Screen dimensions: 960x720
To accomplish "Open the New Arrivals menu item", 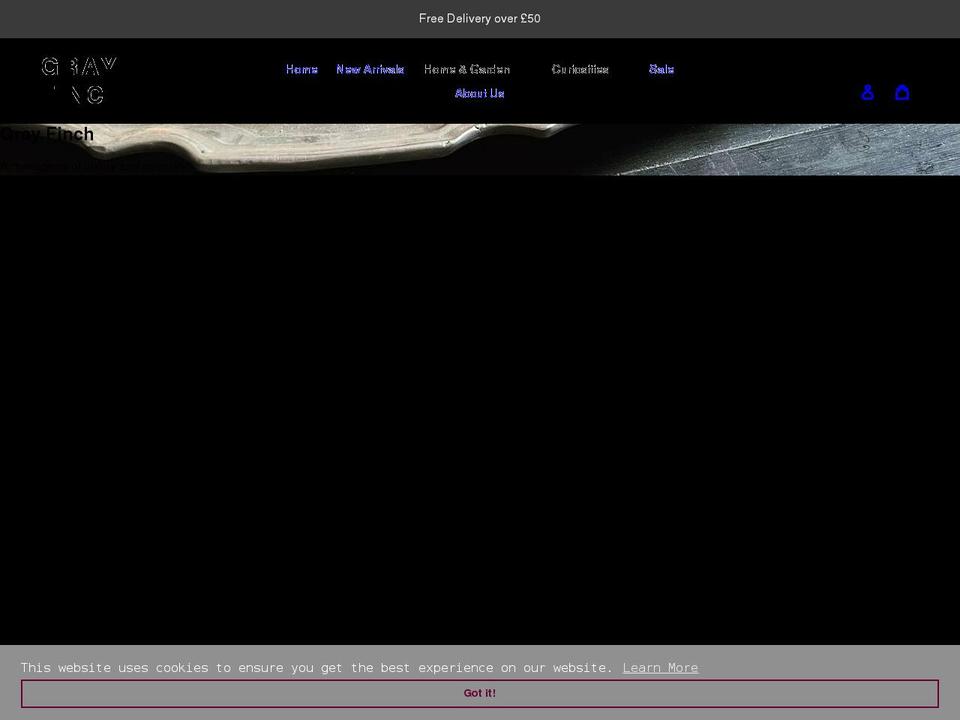I will [x=371, y=69].
